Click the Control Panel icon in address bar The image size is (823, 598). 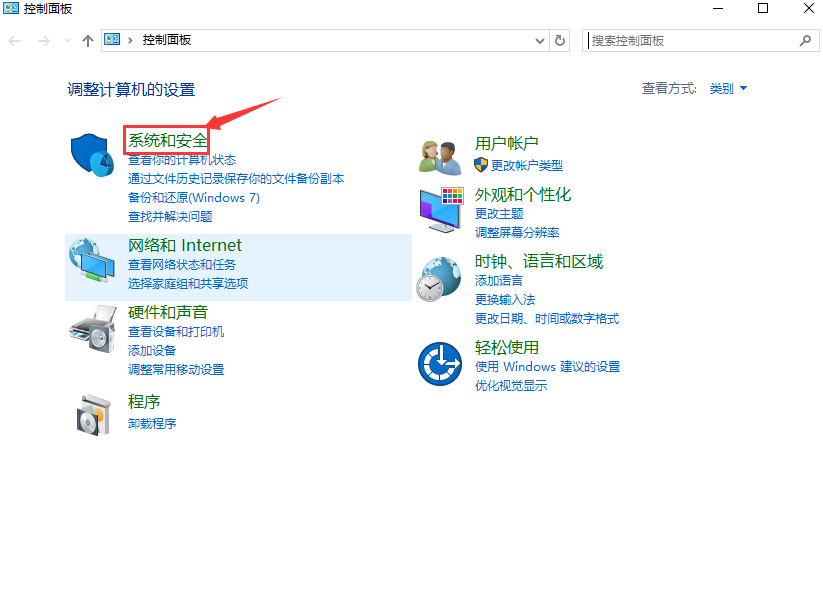112,39
